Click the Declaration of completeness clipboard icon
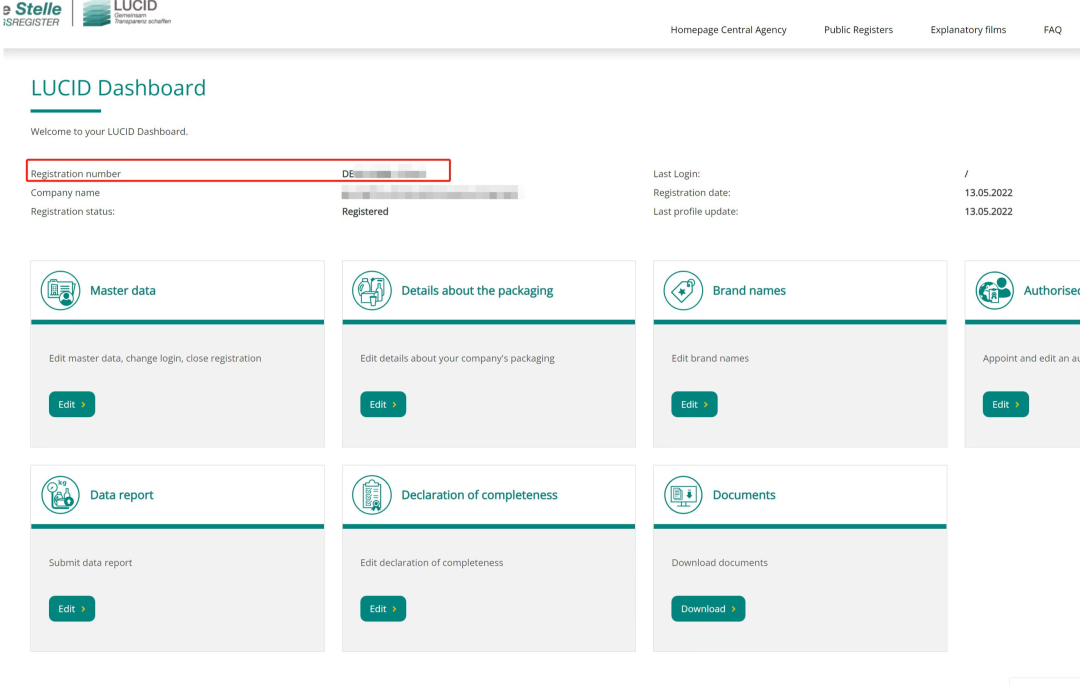Viewport: 1080px width, 686px height. click(x=372, y=495)
